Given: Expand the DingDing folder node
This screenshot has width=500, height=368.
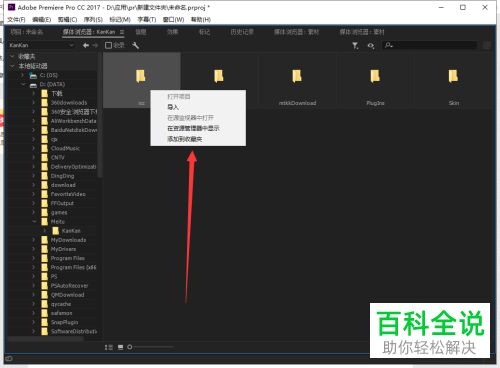Looking at the screenshot, I should (x=34, y=176).
